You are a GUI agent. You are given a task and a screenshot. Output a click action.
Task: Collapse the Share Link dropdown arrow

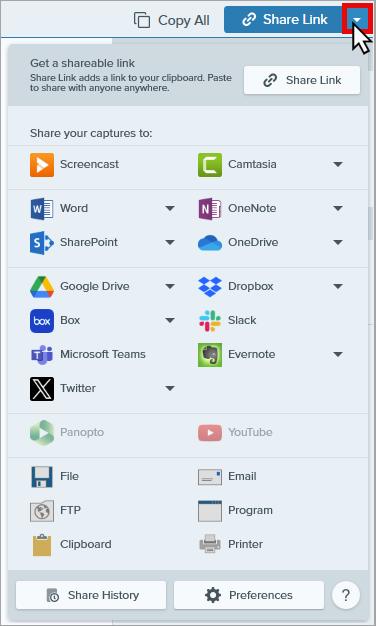357,19
